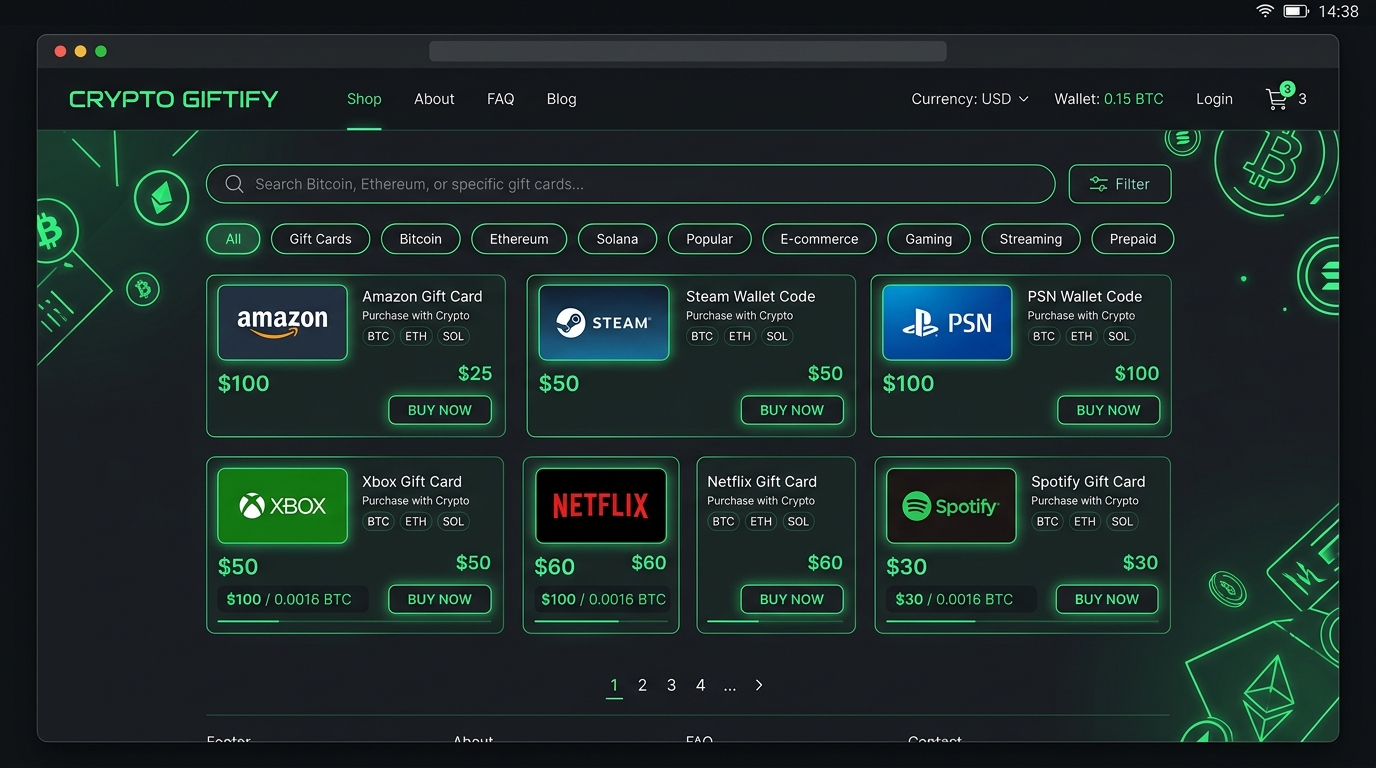The image size is (1376, 768).
Task: Select BTC tag on Amazon Gift Card
Action: [x=378, y=336]
